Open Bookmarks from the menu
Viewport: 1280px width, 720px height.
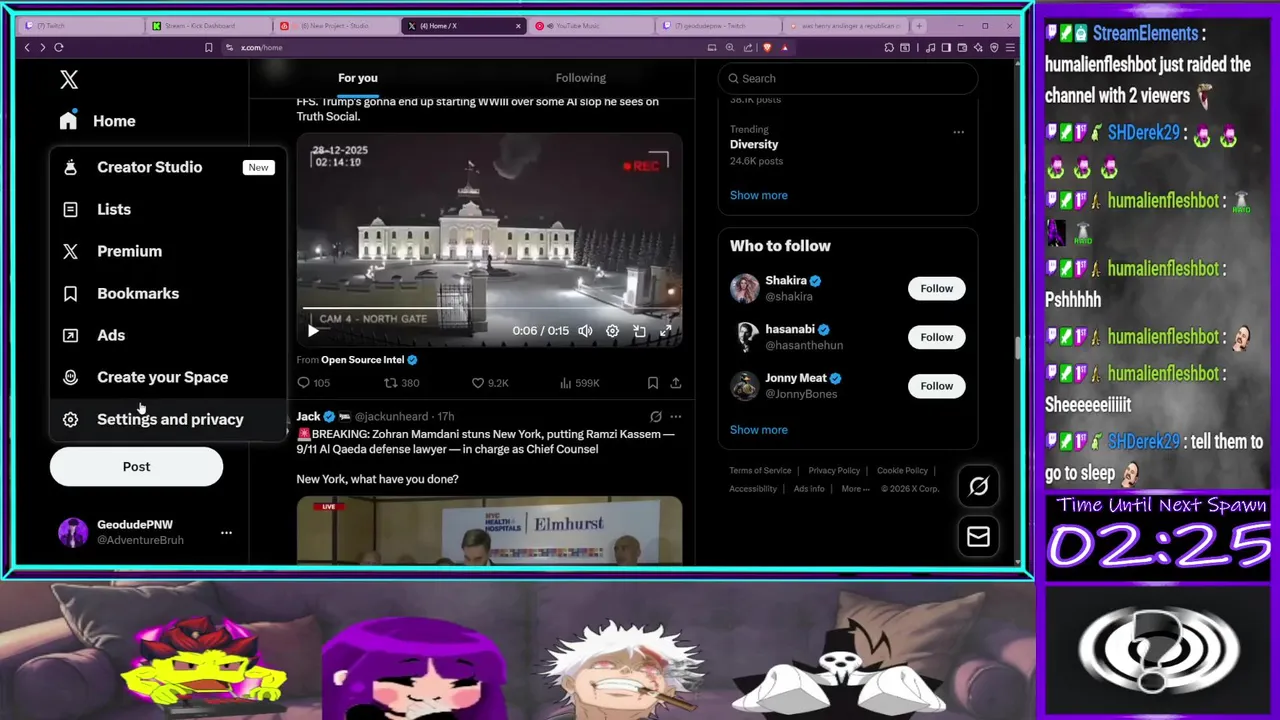coord(168,293)
